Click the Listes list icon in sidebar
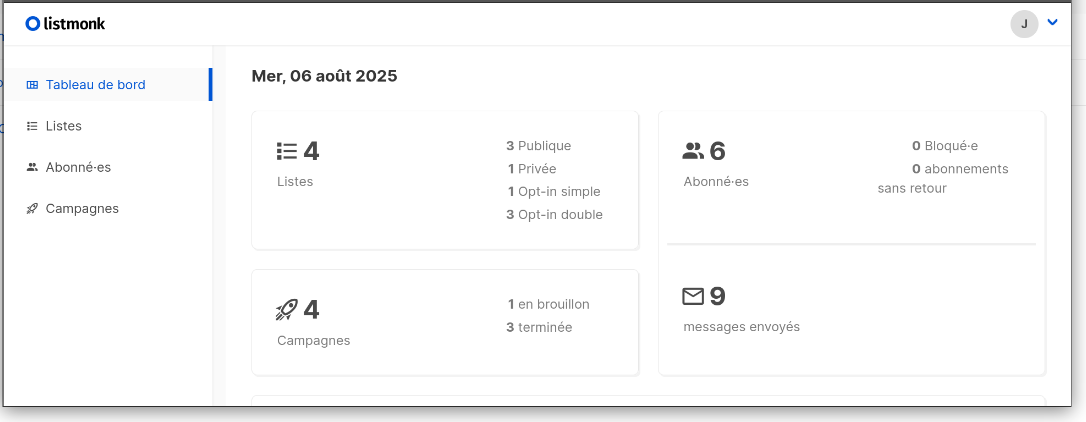Screen dimensions: 1086x422 pos(32,126)
